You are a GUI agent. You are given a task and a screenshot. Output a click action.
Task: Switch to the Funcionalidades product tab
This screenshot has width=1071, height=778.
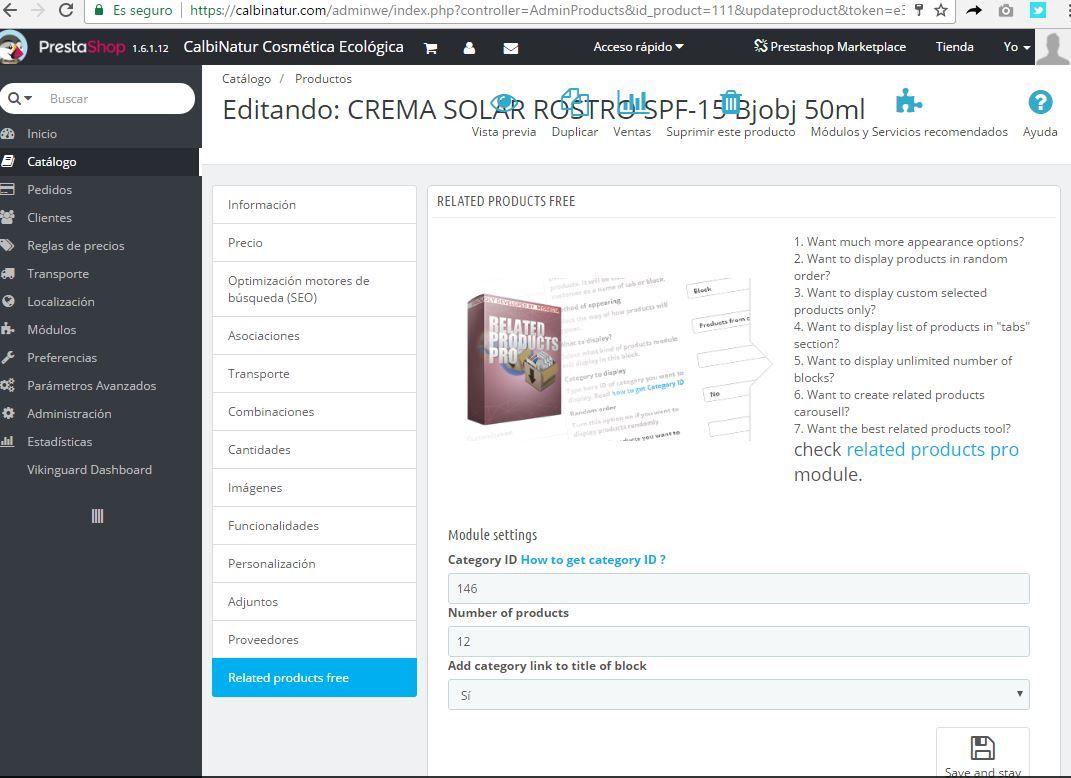pos(314,526)
